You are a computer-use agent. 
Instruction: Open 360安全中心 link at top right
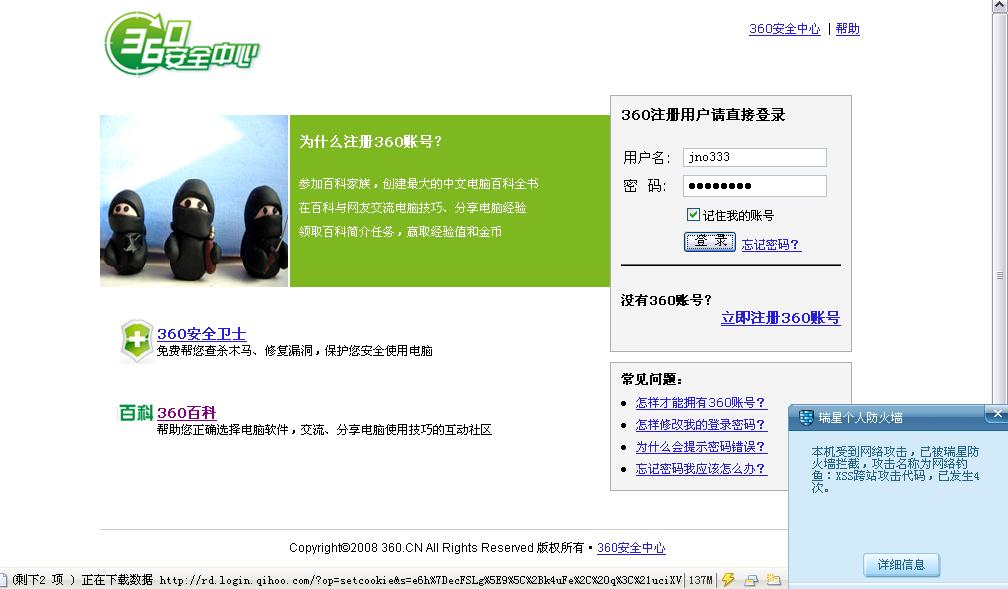784,29
